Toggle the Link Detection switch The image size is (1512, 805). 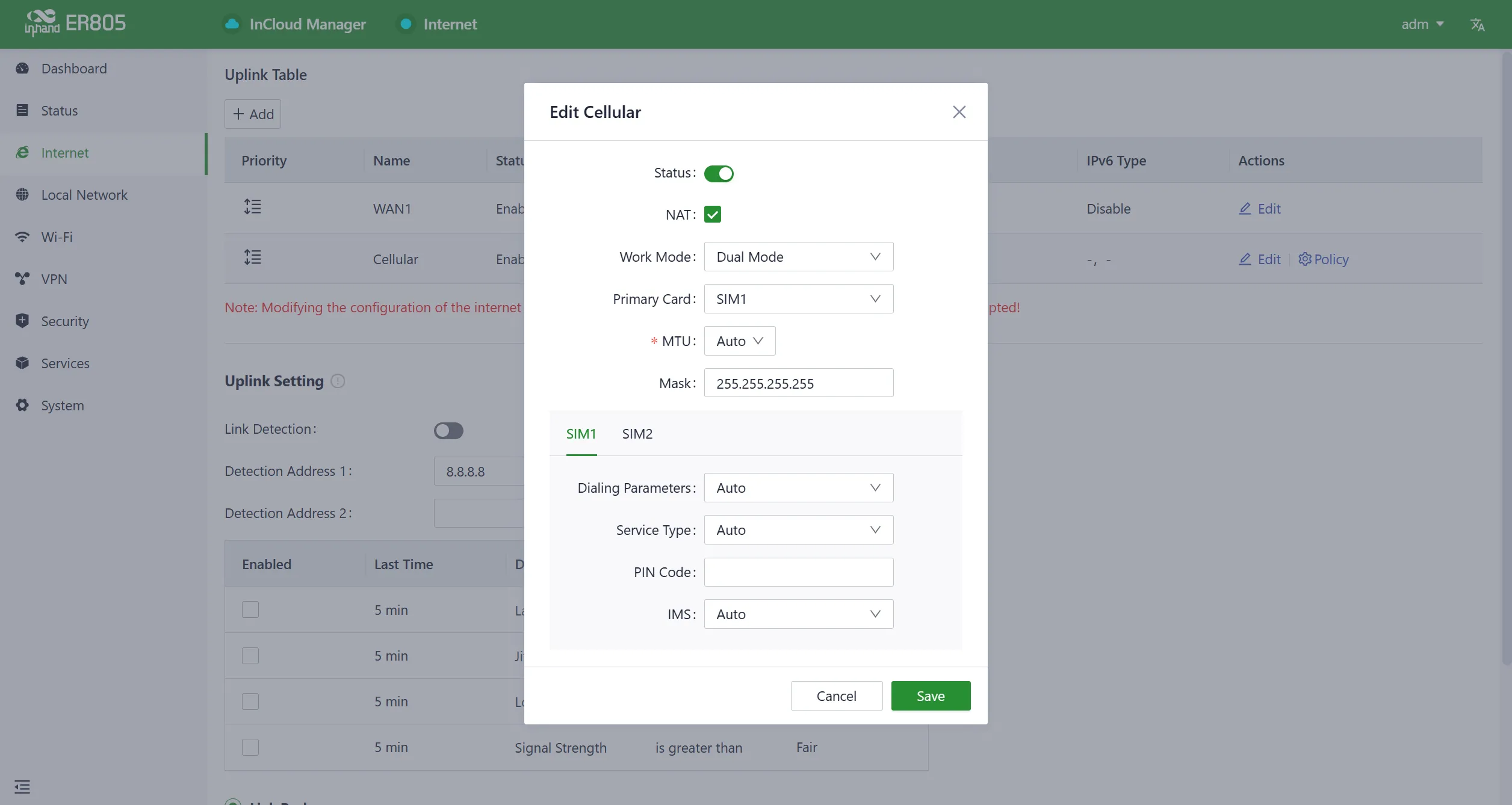(448, 431)
